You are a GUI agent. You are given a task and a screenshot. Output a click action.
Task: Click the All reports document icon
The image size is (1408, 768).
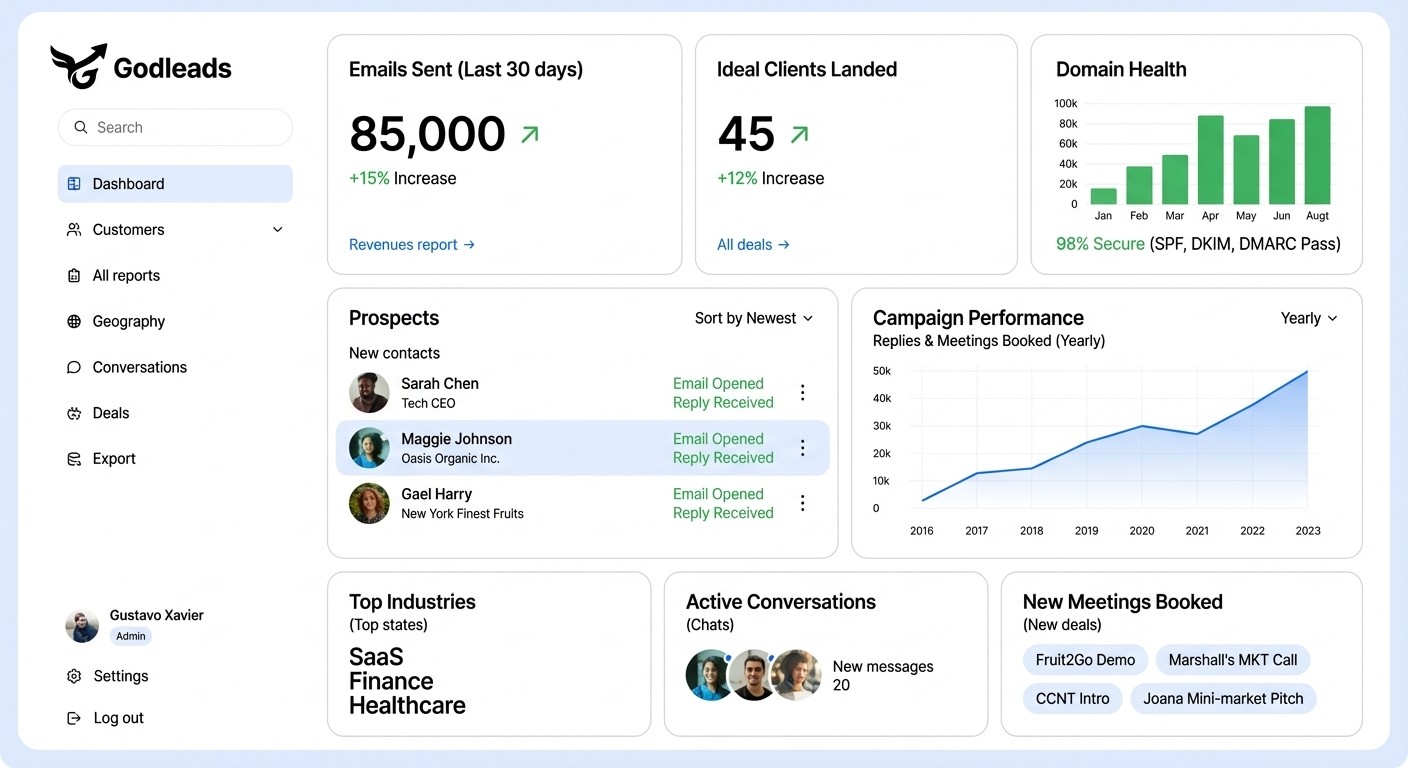click(x=72, y=275)
